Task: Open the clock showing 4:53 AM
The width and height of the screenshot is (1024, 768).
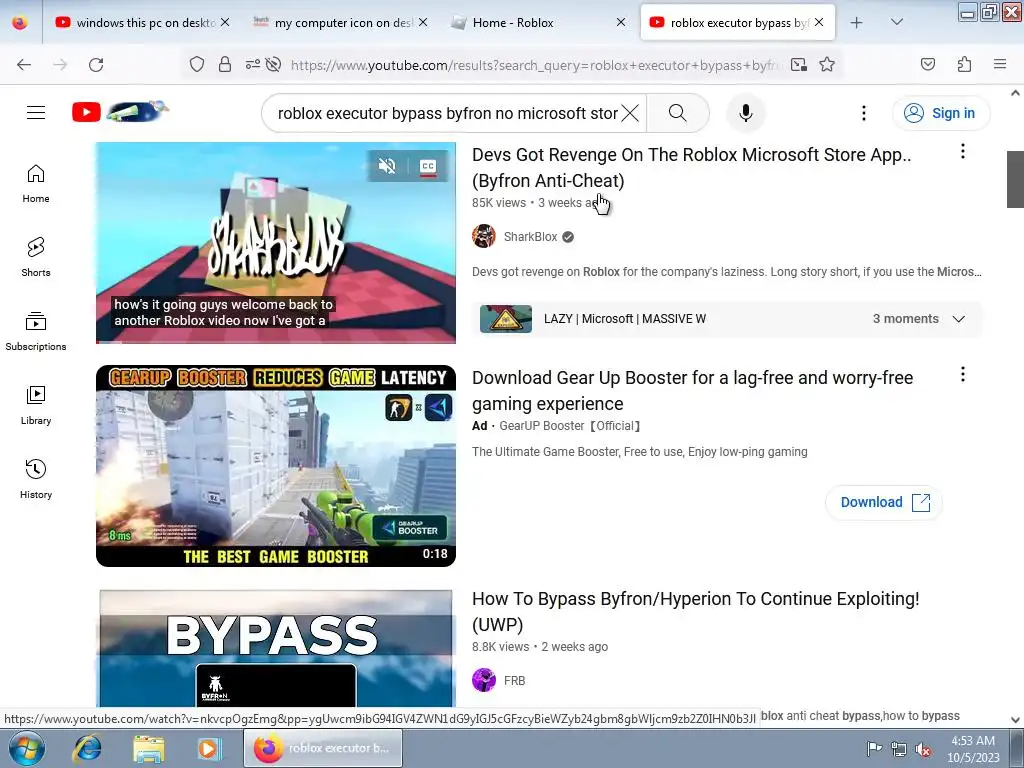Action: point(973,749)
